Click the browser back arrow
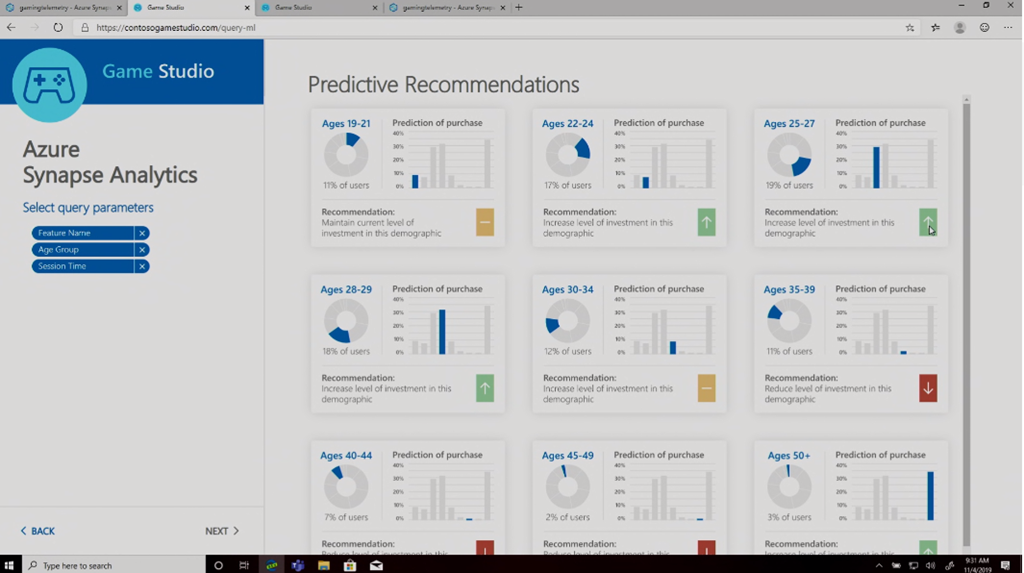This screenshot has width=1024, height=573. 11,27
